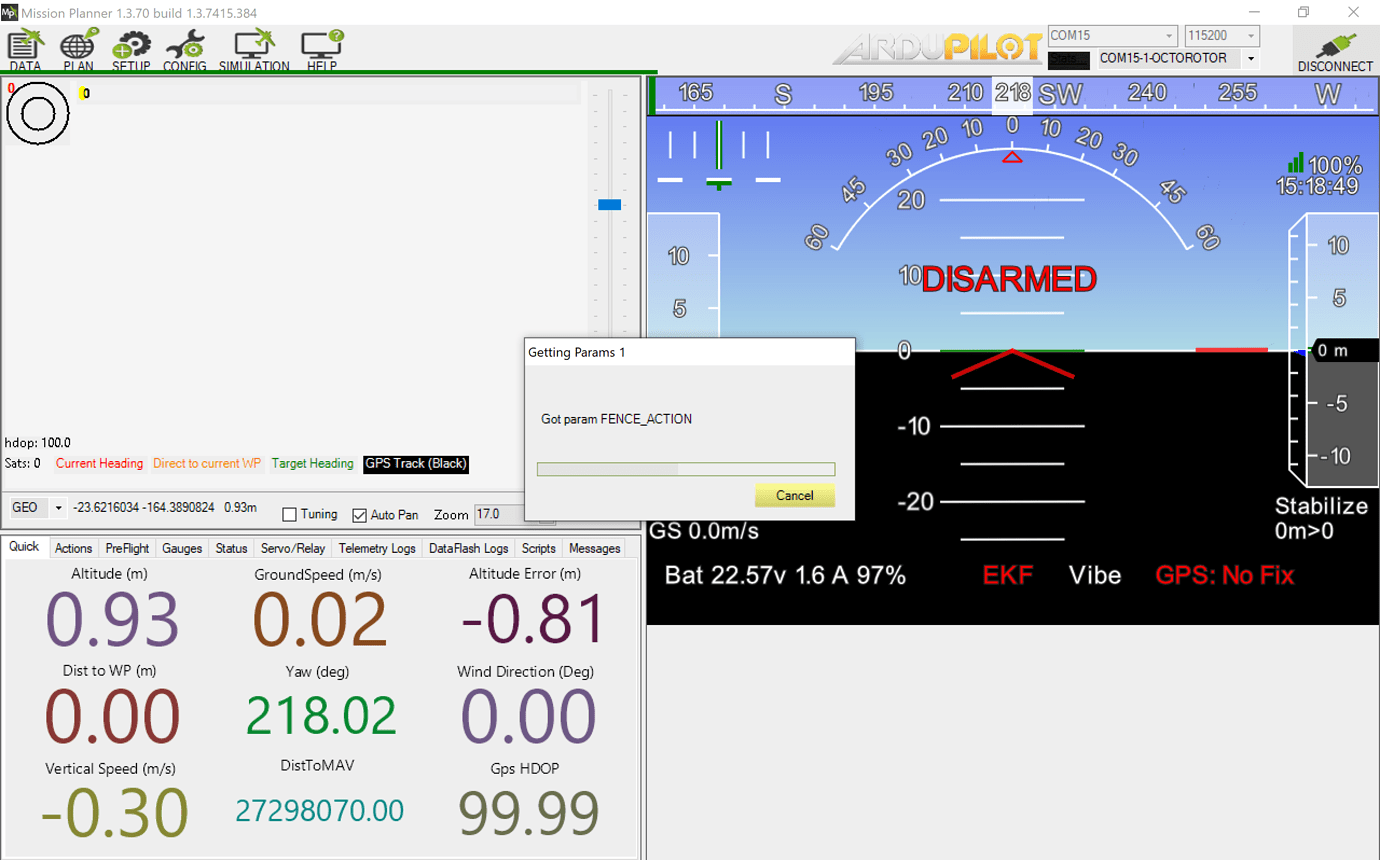The height and width of the screenshot is (860, 1380).
Task: Click the 0 m altitude tape marker
Action: point(1345,351)
